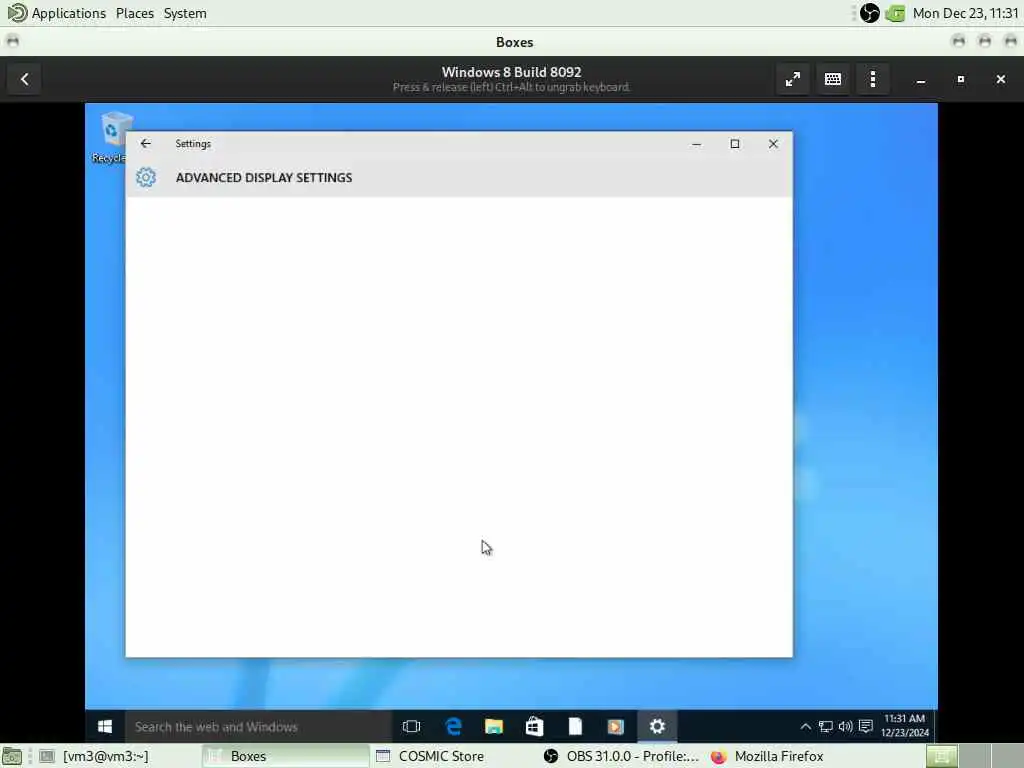Click Search the web and Windows box
Image resolution: width=1024 pixels, height=768 pixels.
[258, 726]
